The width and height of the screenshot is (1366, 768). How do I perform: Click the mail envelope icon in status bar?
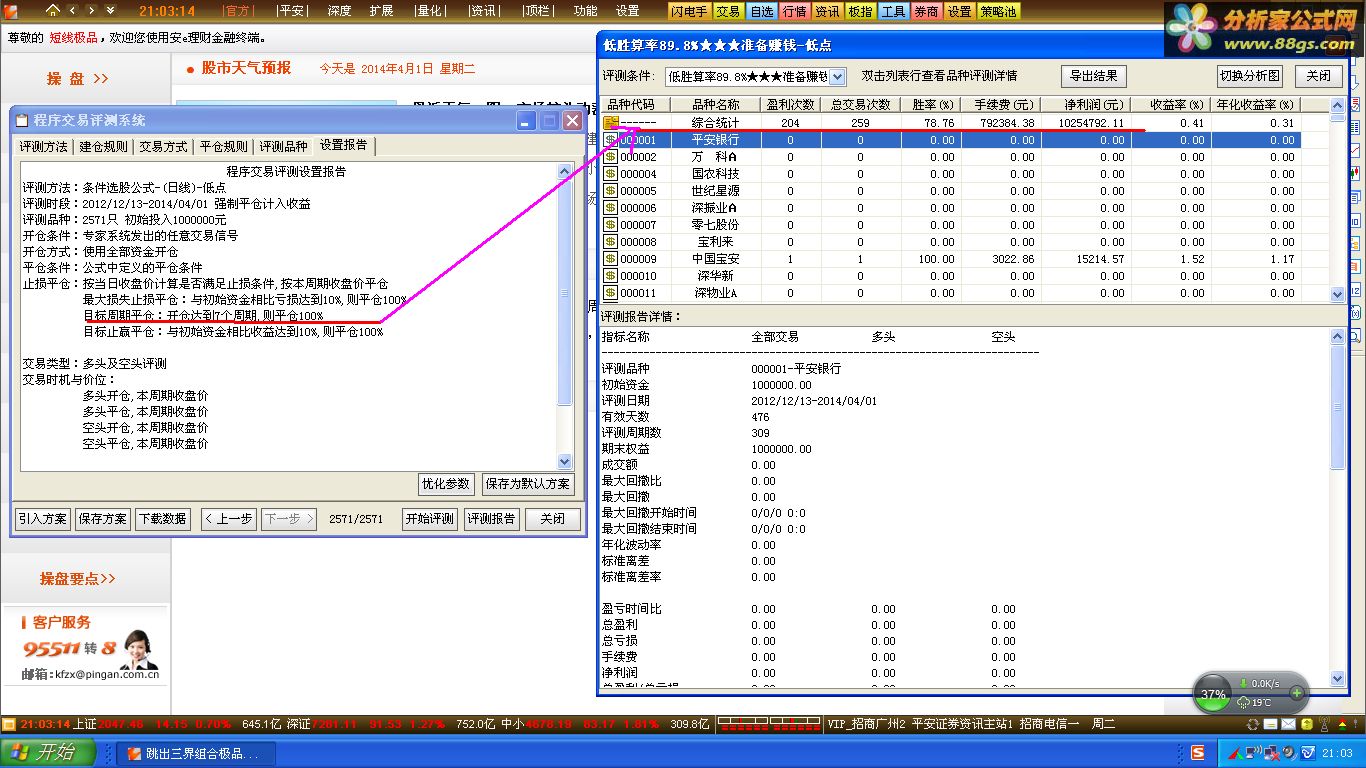[1288, 724]
